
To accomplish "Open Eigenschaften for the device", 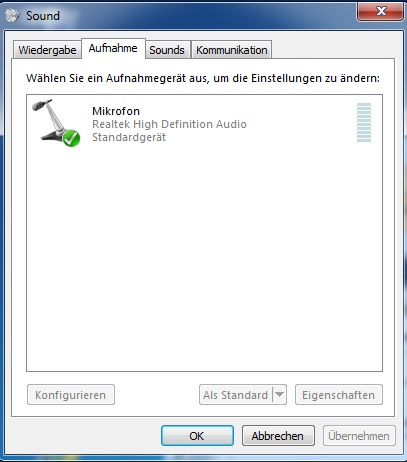I will tap(339, 395).
